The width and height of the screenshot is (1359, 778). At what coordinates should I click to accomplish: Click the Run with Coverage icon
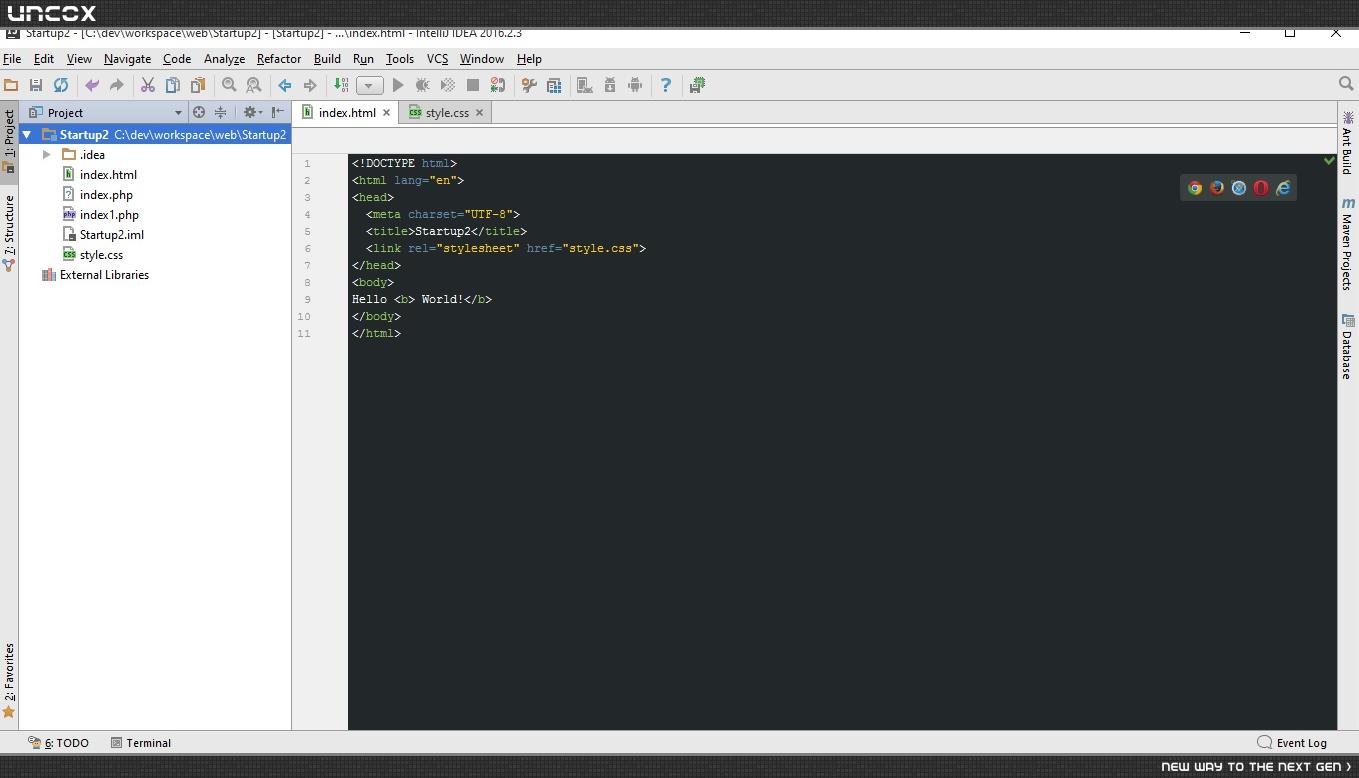[448, 85]
